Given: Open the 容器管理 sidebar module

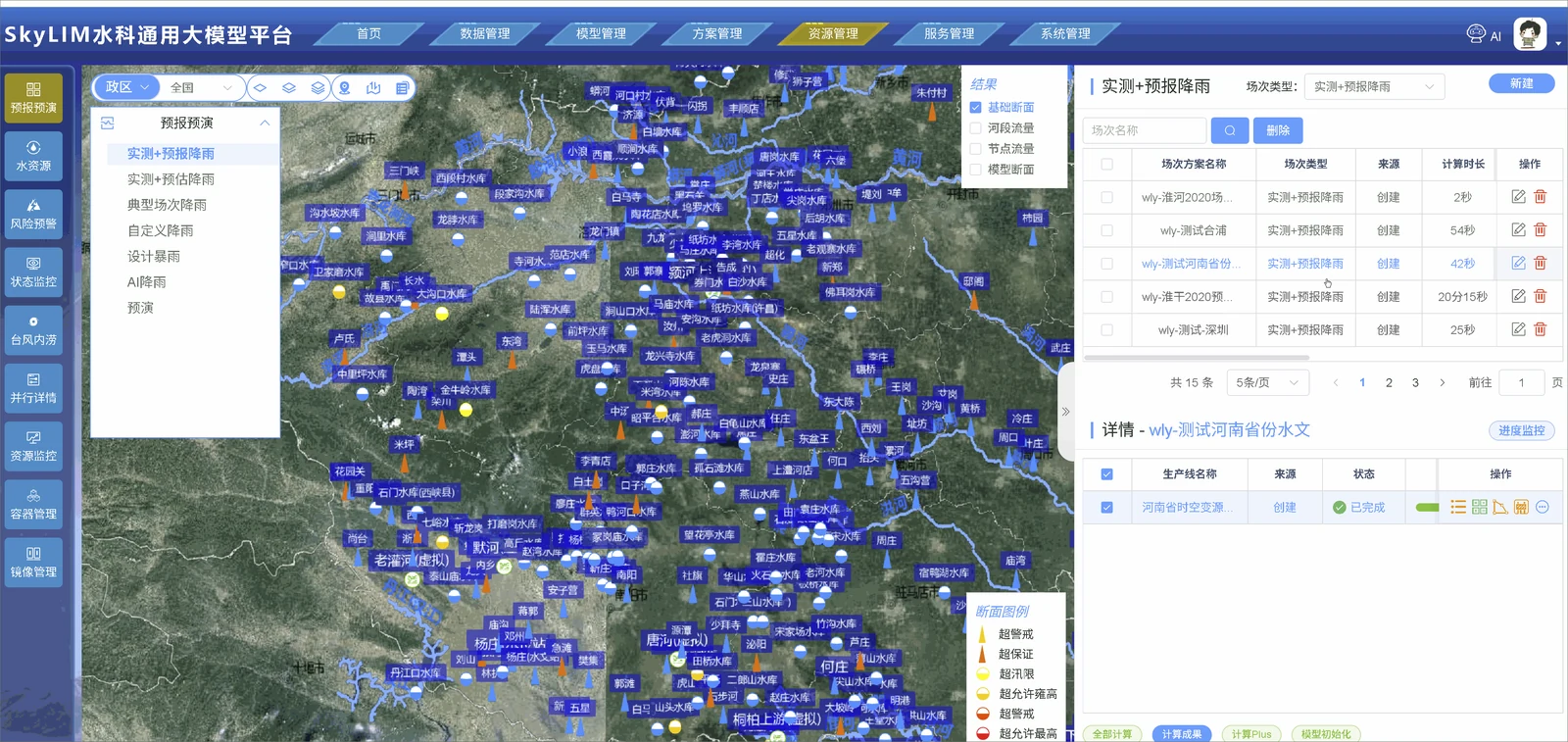Looking at the screenshot, I should pyautogui.click(x=33, y=504).
